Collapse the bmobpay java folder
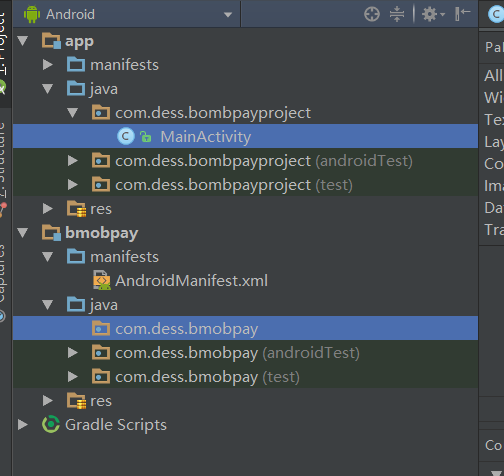 coord(48,305)
